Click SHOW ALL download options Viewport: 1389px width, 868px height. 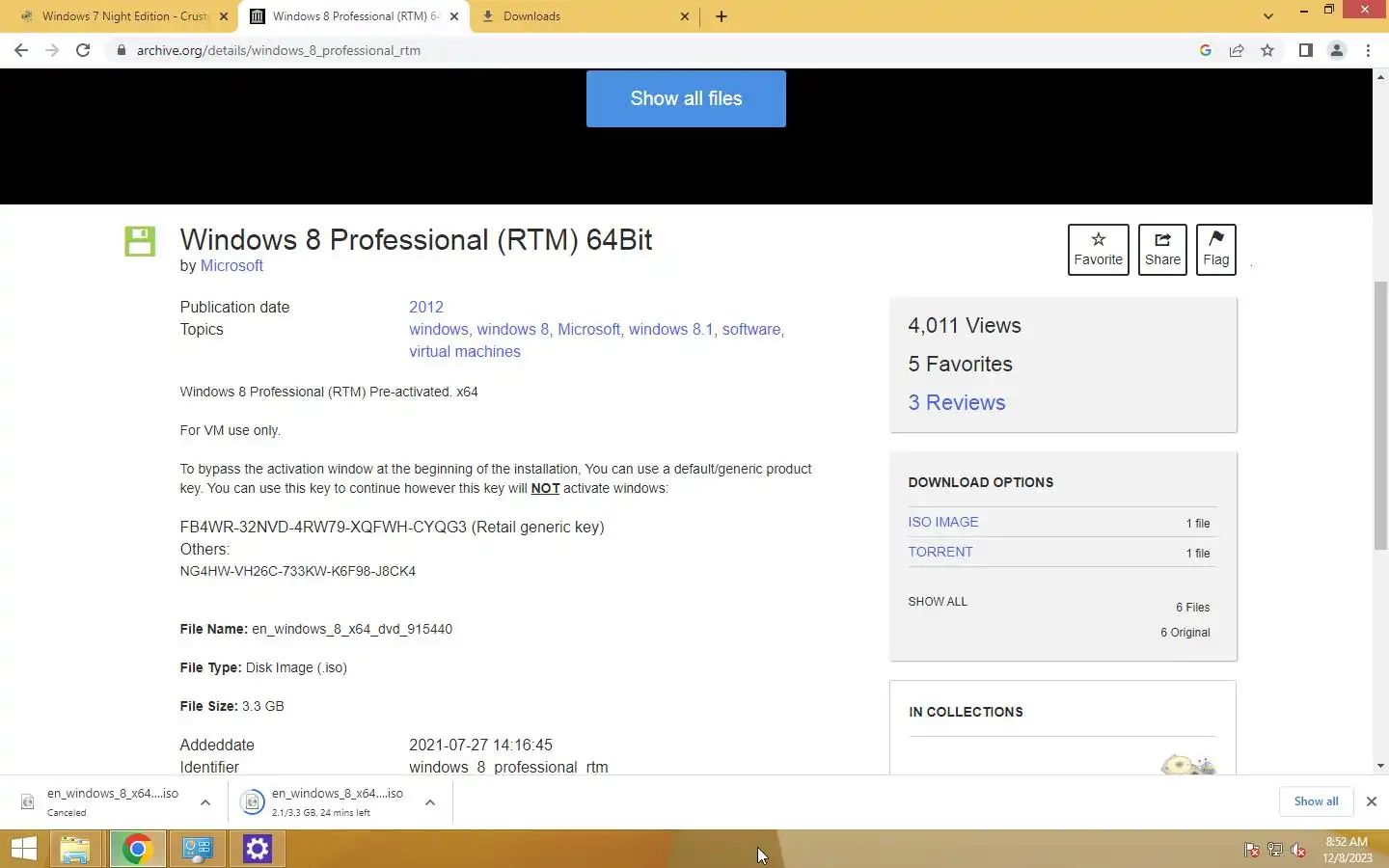tap(938, 602)
